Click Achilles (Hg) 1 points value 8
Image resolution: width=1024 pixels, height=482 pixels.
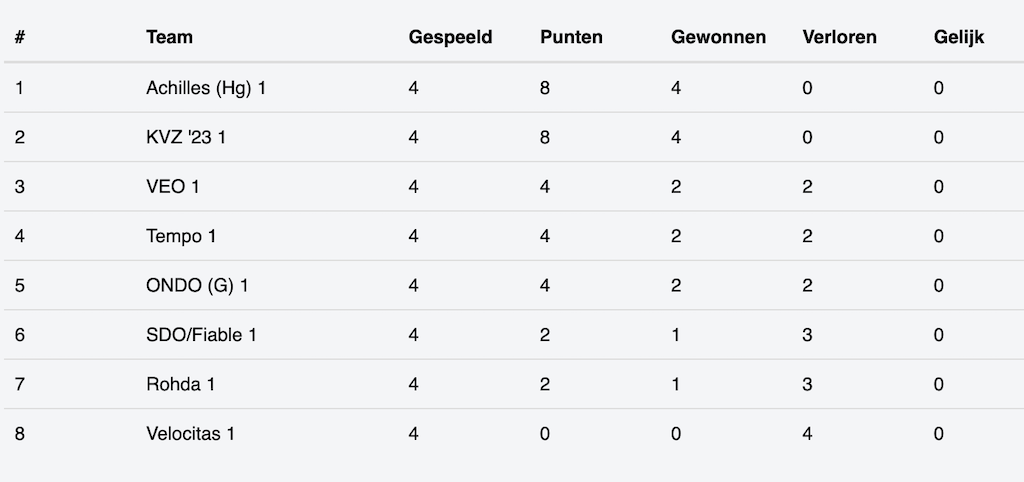click(545, 88)
